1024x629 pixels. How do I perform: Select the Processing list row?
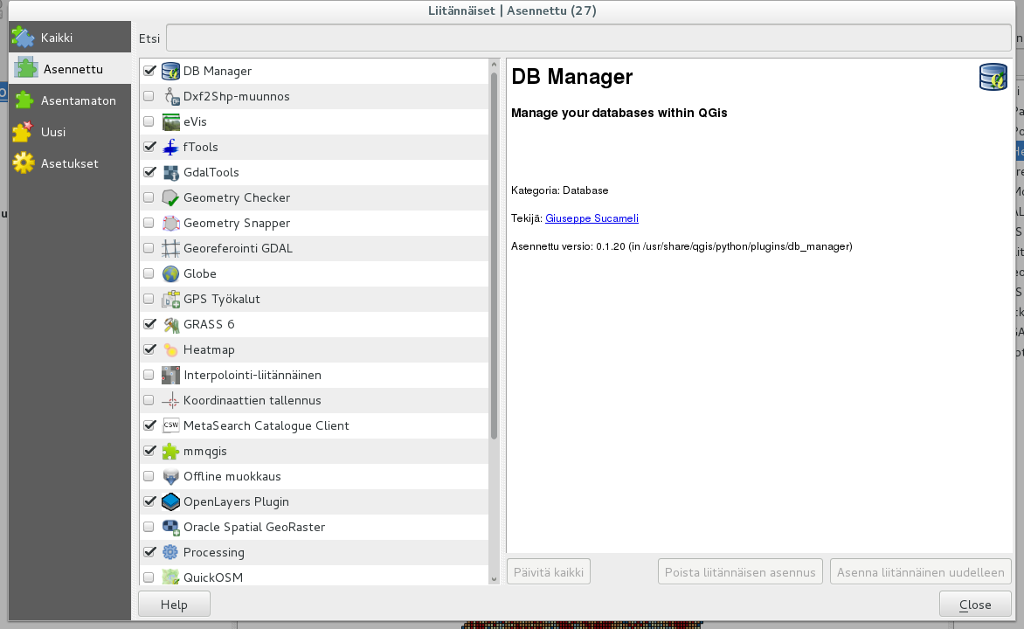pos(314,553)
